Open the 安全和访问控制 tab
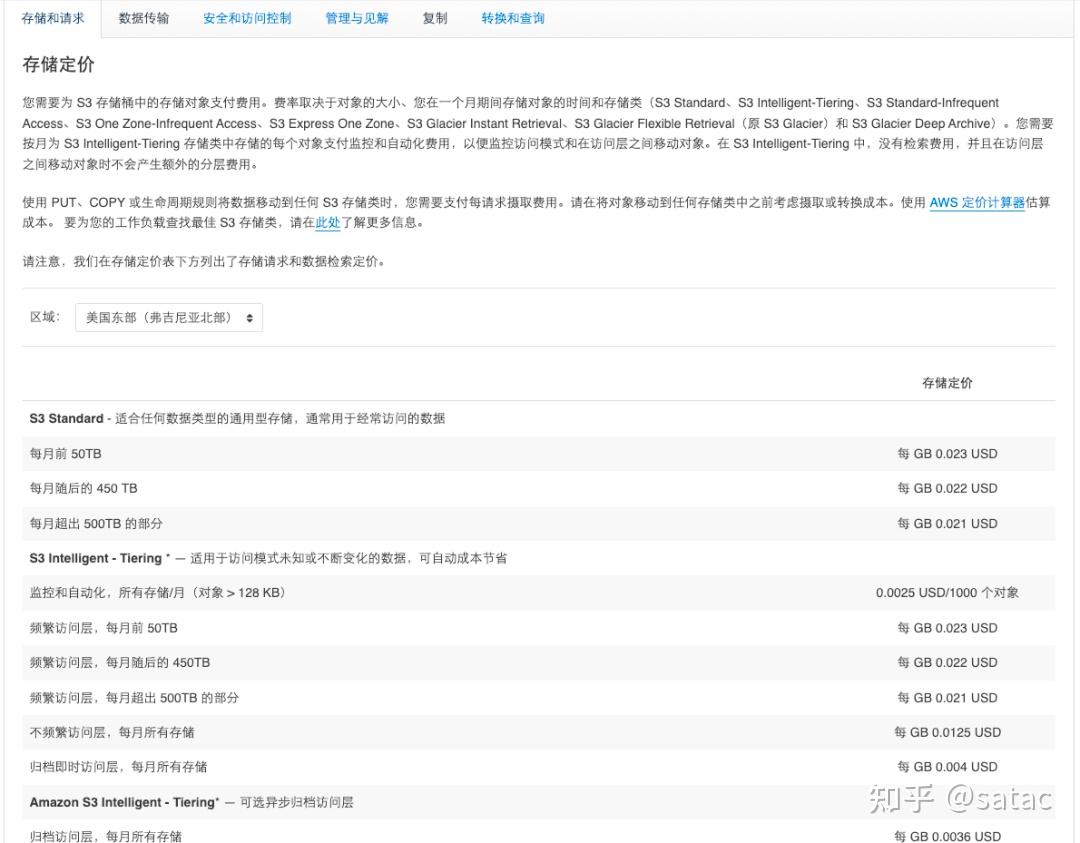 point(246,17)
